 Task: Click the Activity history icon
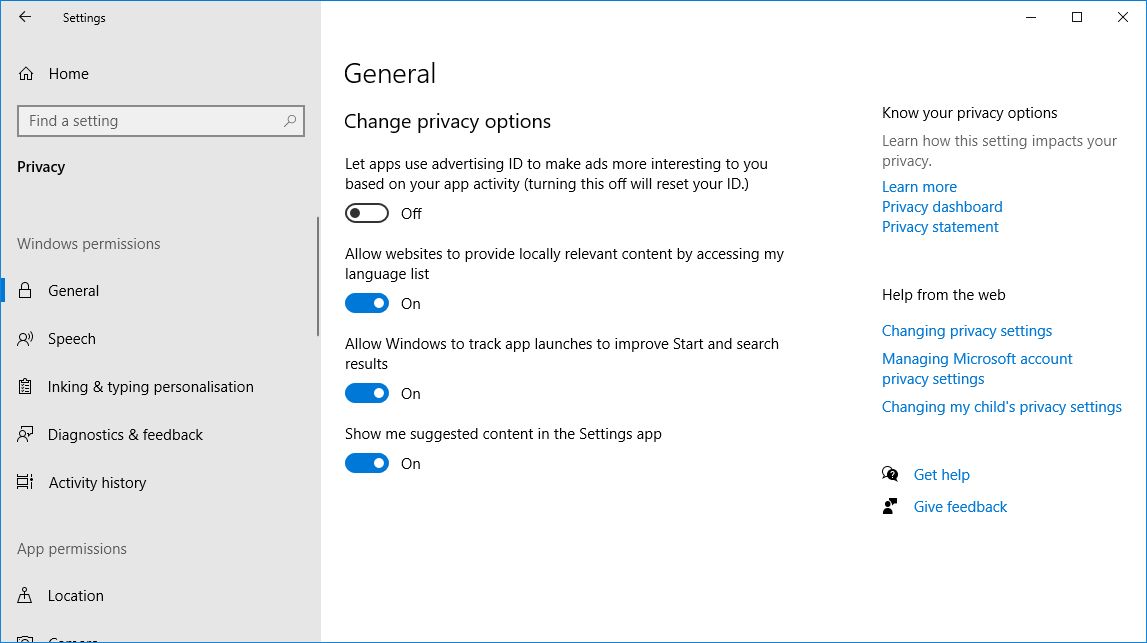coord(25,482)
